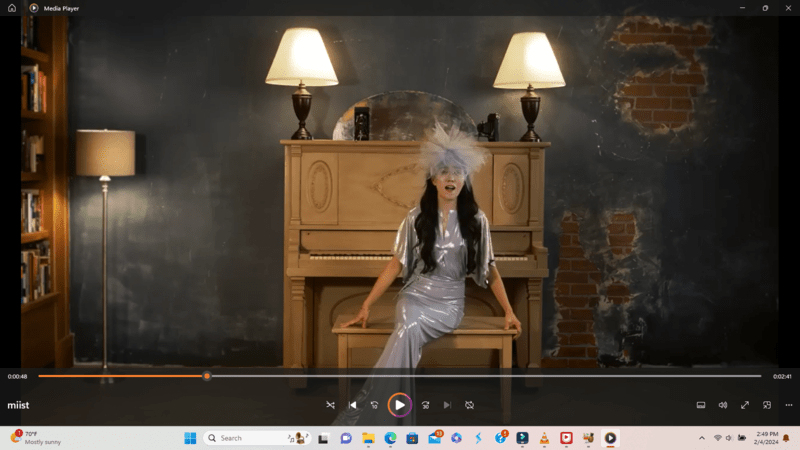The width and height of the screenshot is (800, 450).
Task: Open the volume control
Action: point(723,405)
